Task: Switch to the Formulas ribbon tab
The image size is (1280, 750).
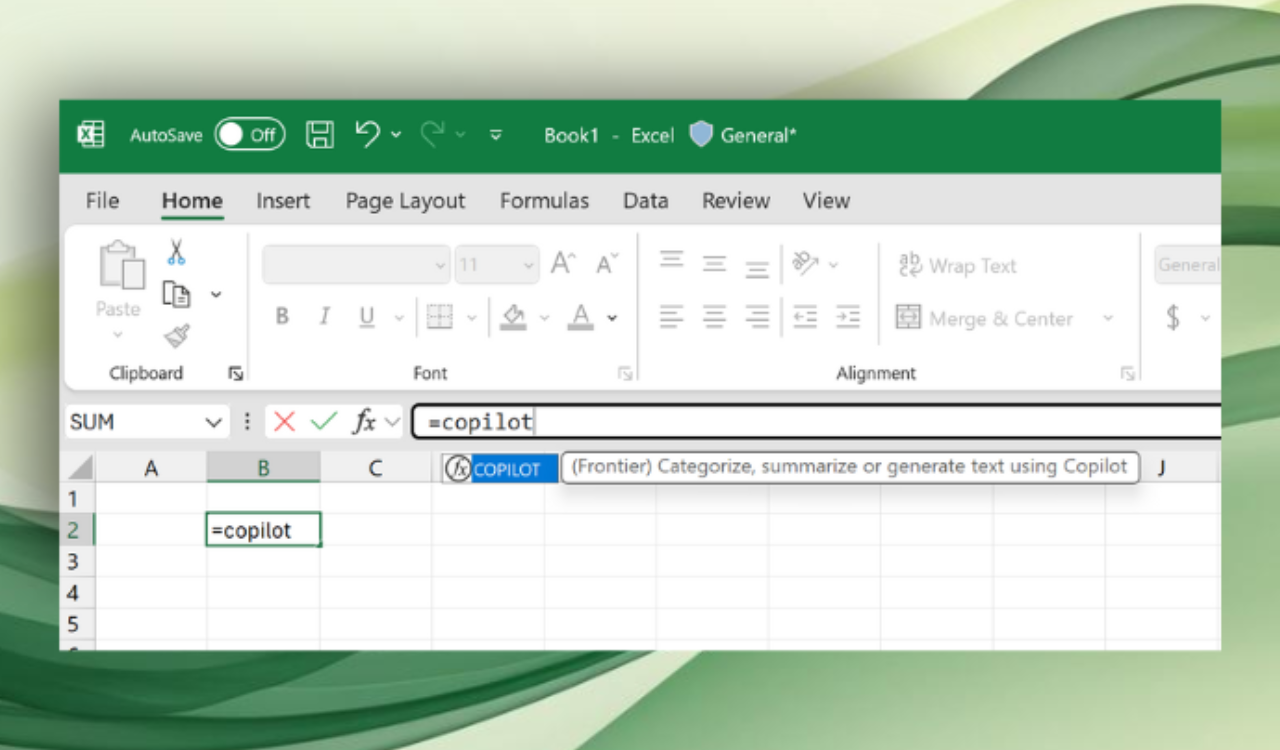Action: pos(544,200)
